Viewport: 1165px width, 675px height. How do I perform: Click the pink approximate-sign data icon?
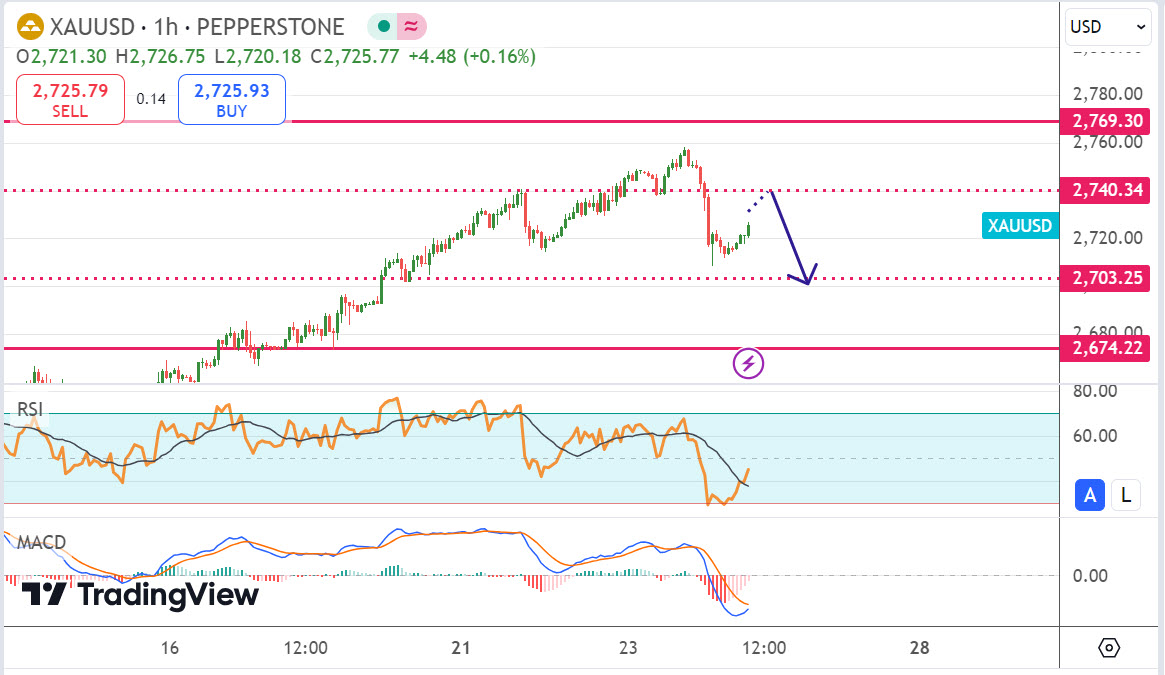[410, 27]
